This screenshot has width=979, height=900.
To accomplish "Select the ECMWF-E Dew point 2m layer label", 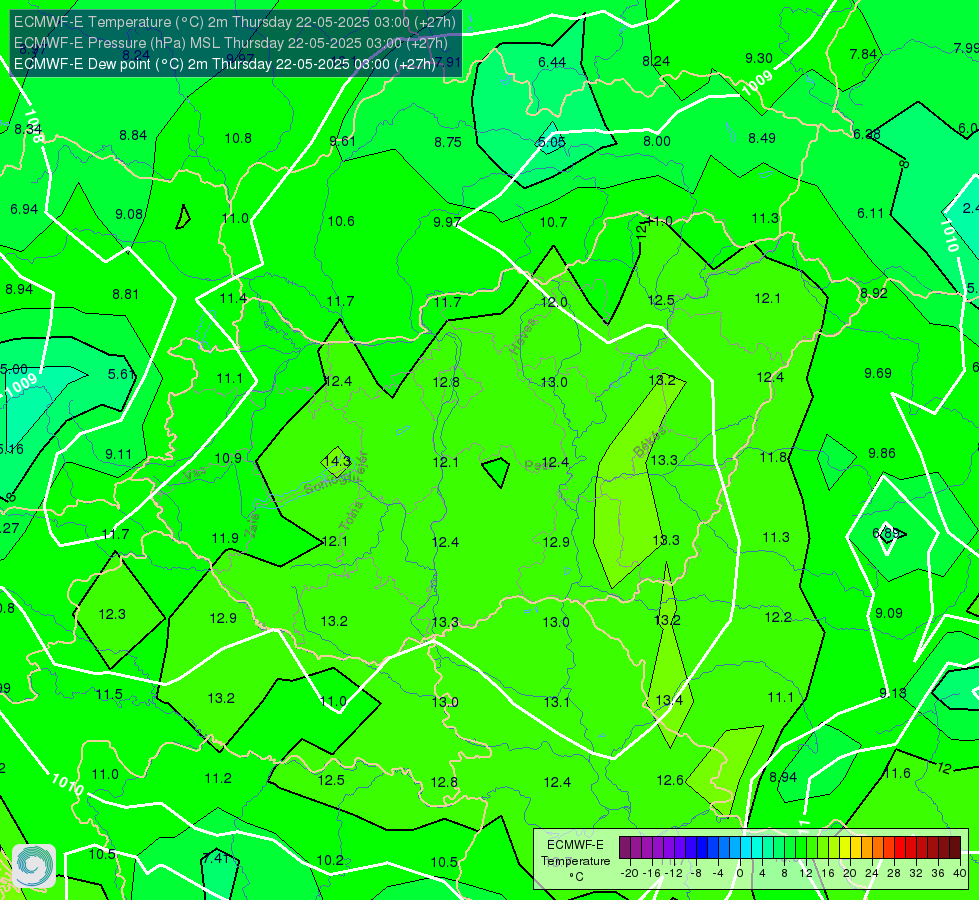I will tap(225, 64).
